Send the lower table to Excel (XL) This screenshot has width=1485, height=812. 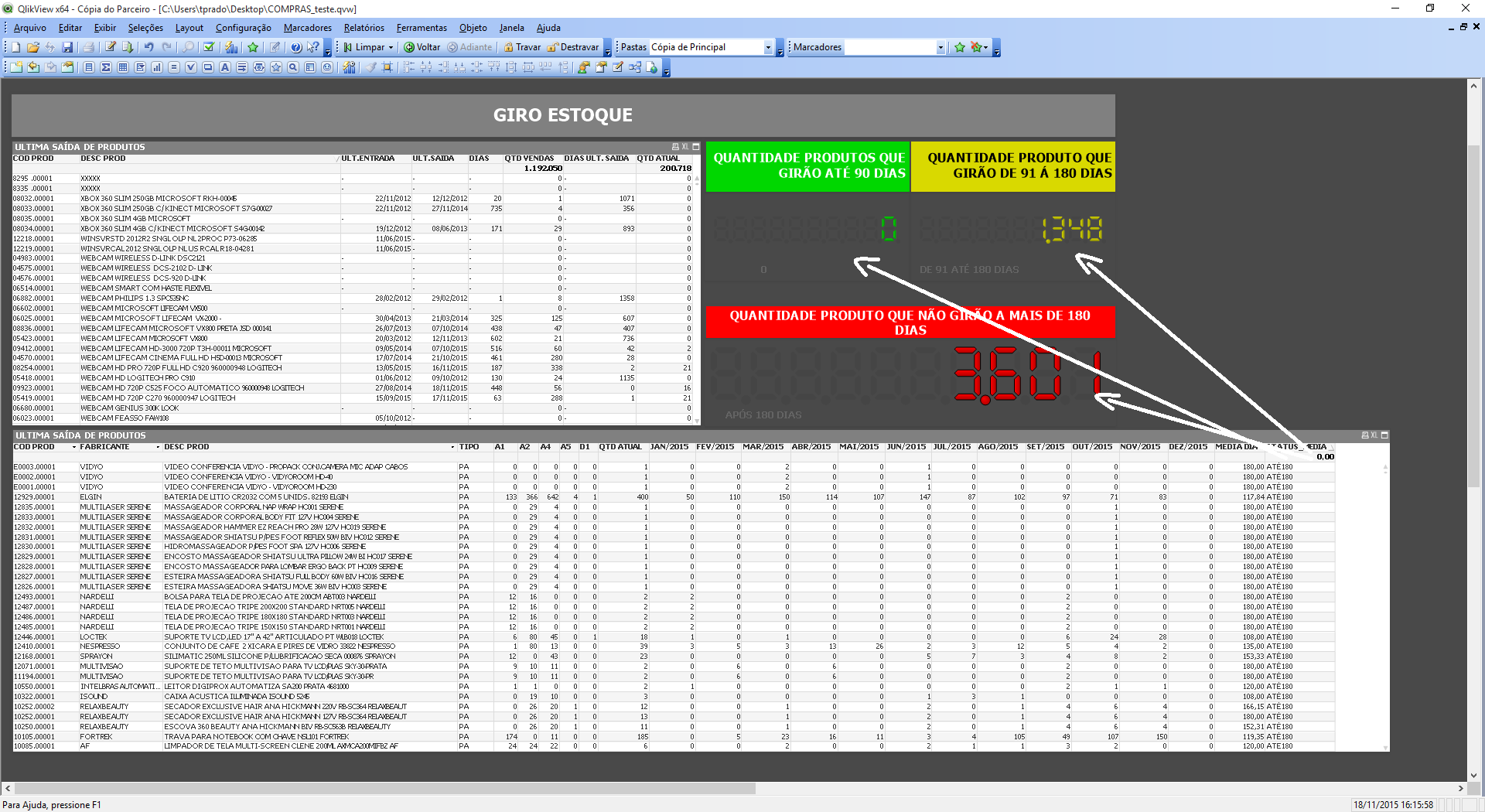pos(1374,435)
